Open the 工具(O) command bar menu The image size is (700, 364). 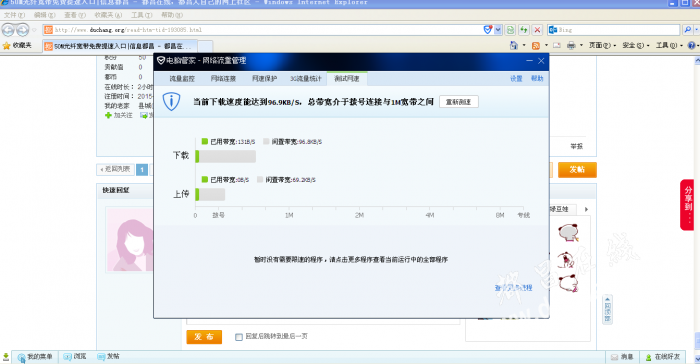[x=669, y=46]
